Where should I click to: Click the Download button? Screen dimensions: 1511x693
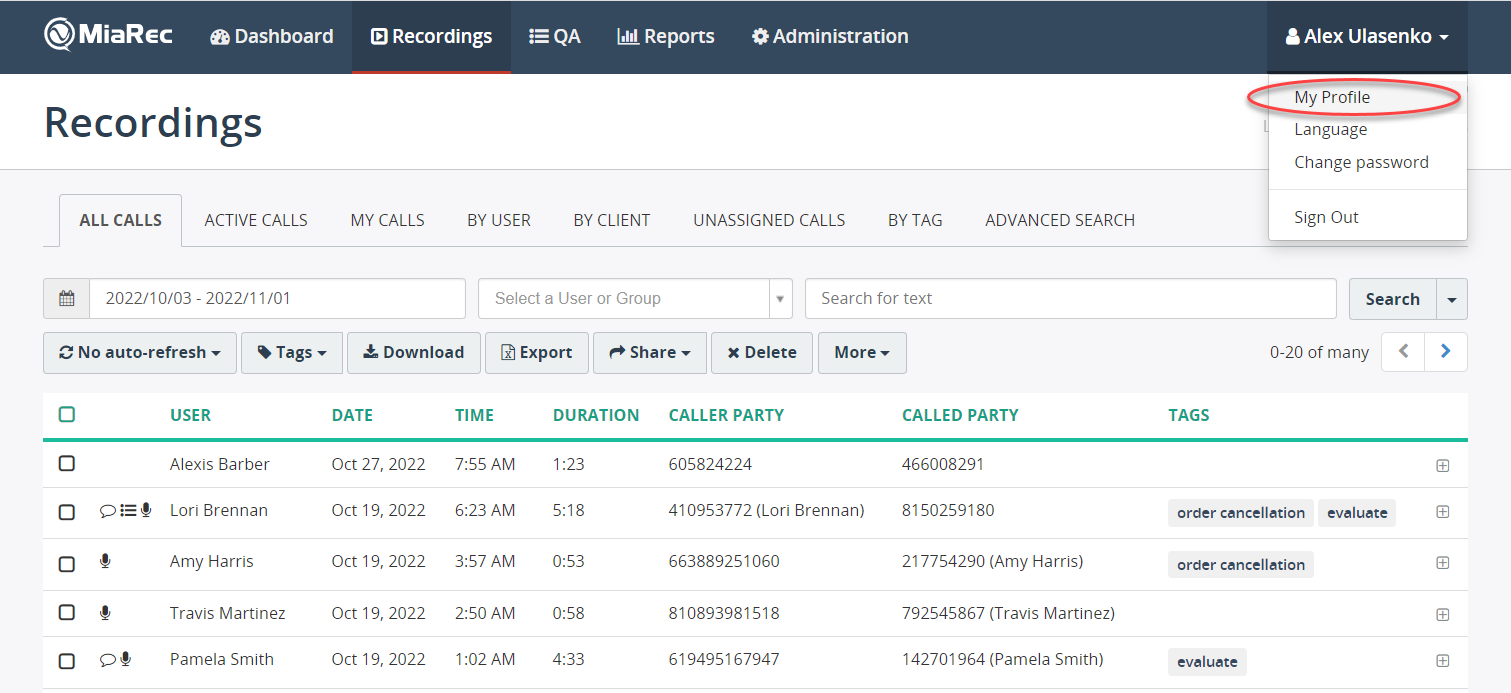pyautogui.click(x=414, y=353)
